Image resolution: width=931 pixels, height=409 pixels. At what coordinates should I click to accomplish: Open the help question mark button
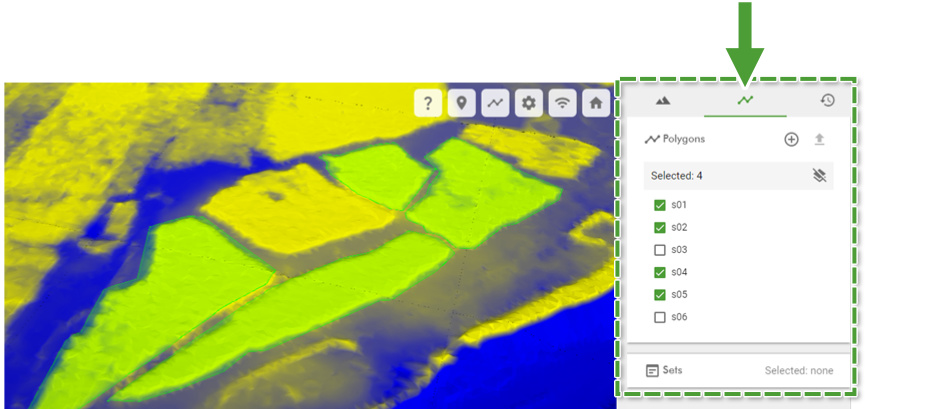pos(428,103)
